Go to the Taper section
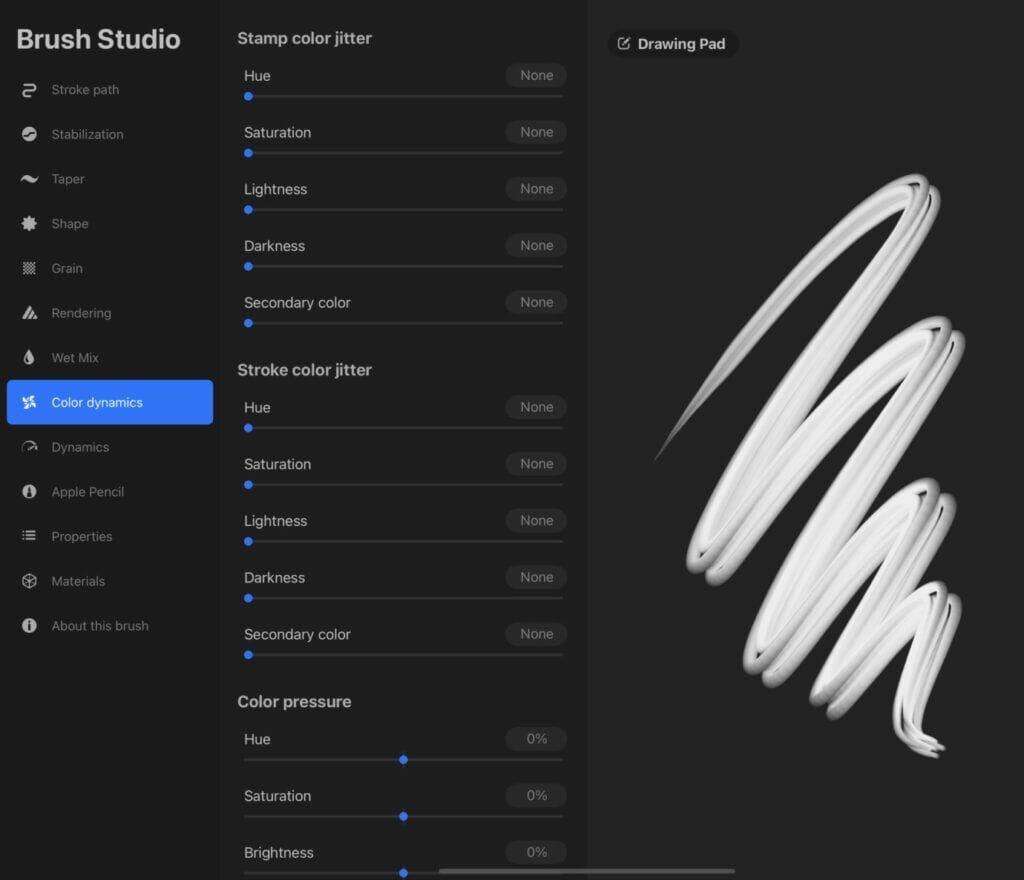1024x880 pixels. 110,179
